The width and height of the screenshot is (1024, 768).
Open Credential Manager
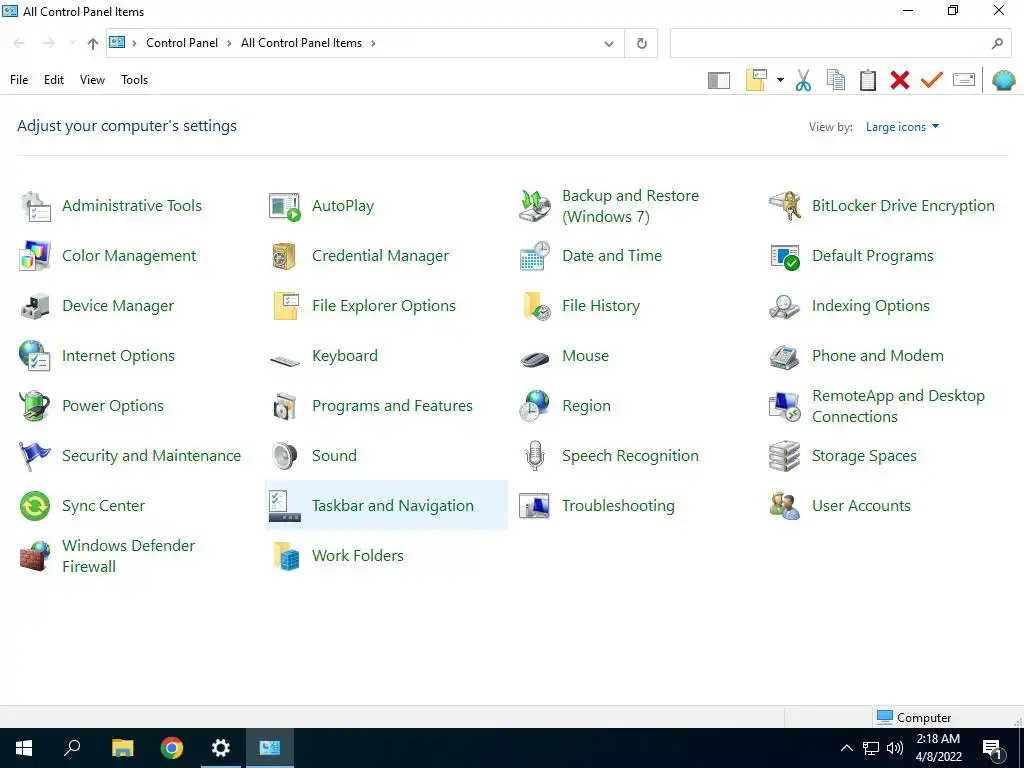[x=359, y=255]
